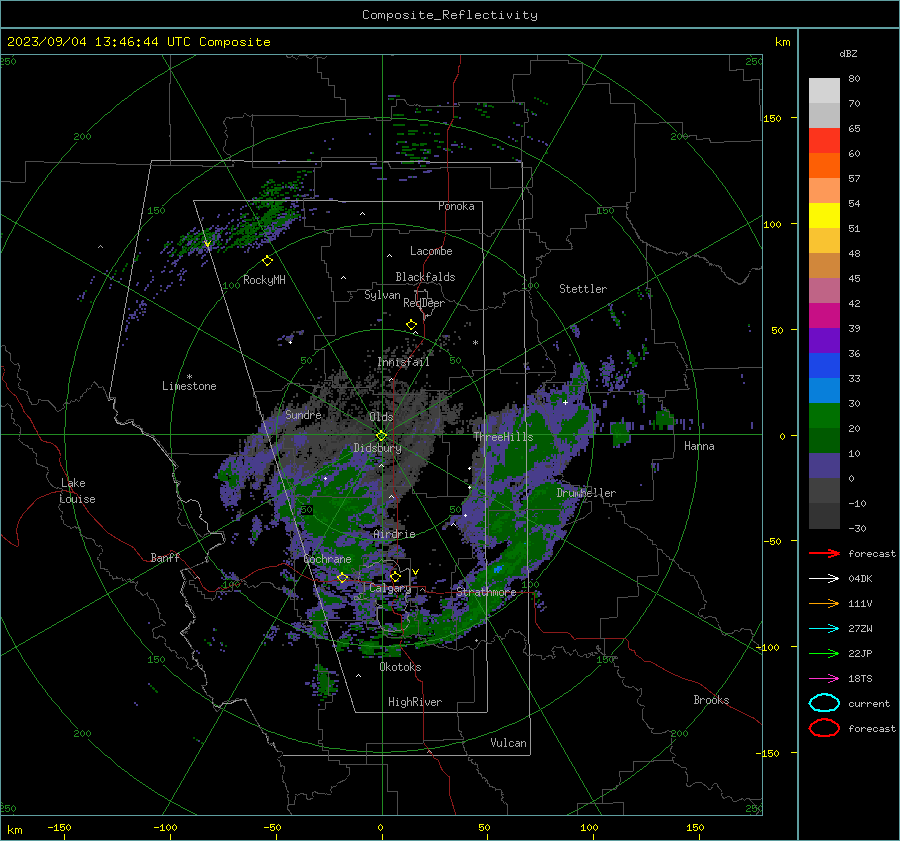Click the Hanna town label
The width and height of the screenshot is (900, 841).
click(x=699, y=446)
